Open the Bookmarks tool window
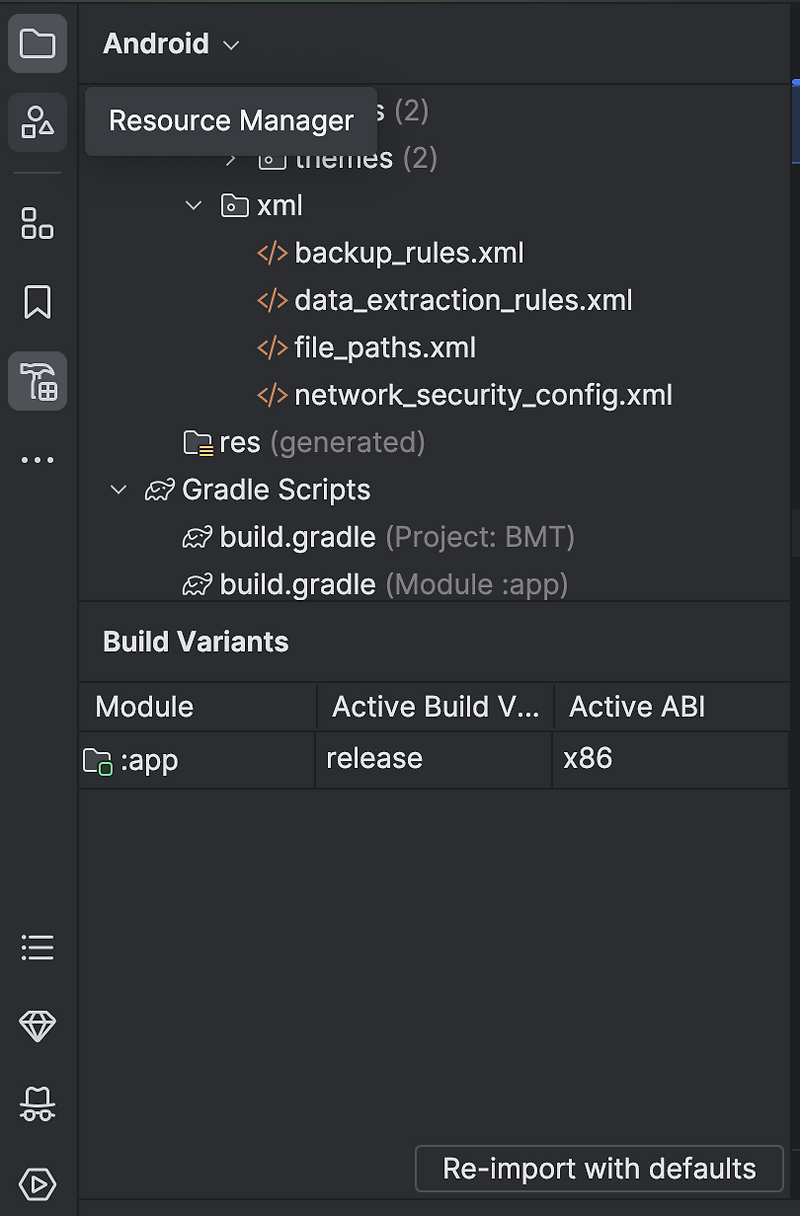 click(38, 302)
